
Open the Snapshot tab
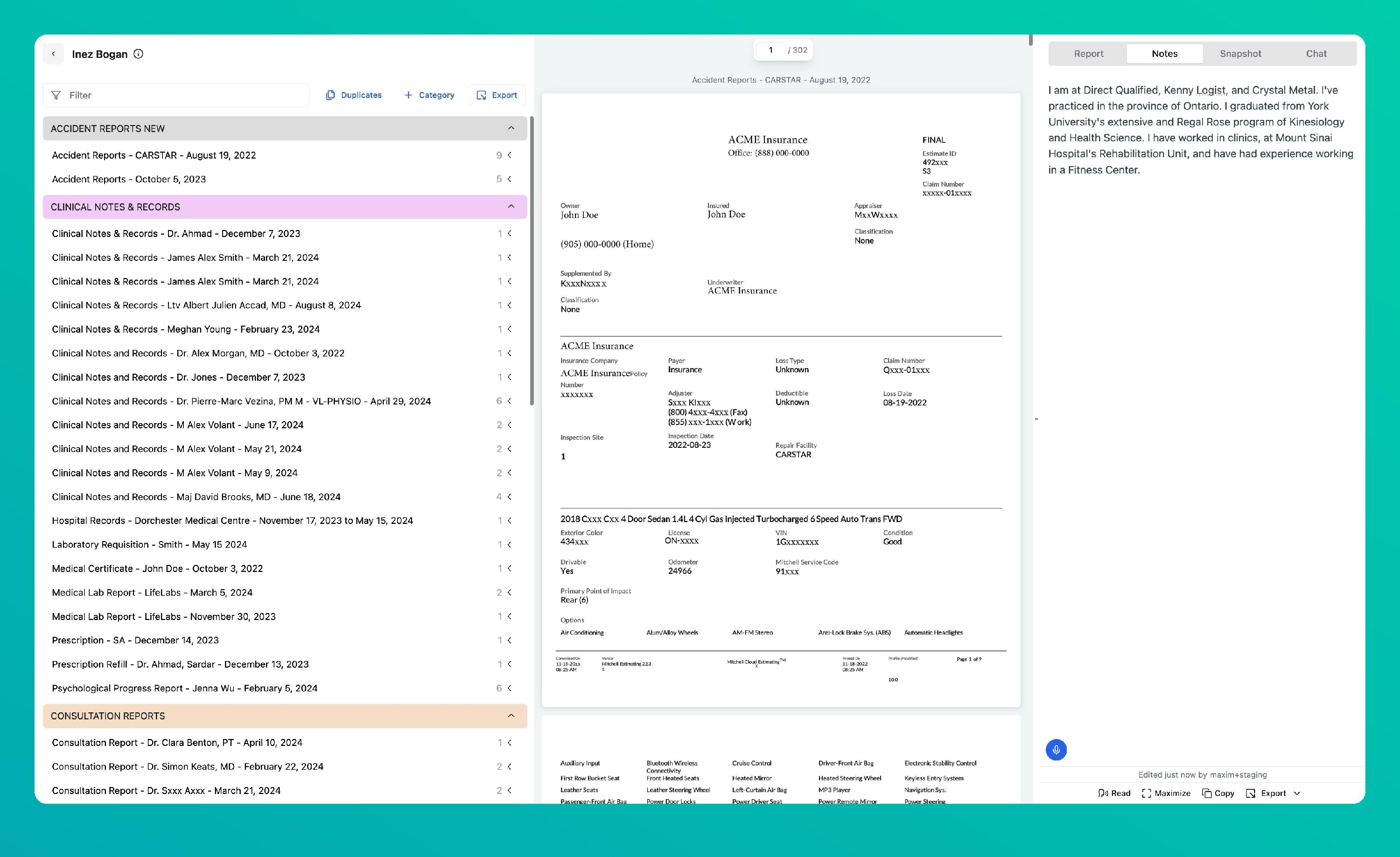(1240, 53)
